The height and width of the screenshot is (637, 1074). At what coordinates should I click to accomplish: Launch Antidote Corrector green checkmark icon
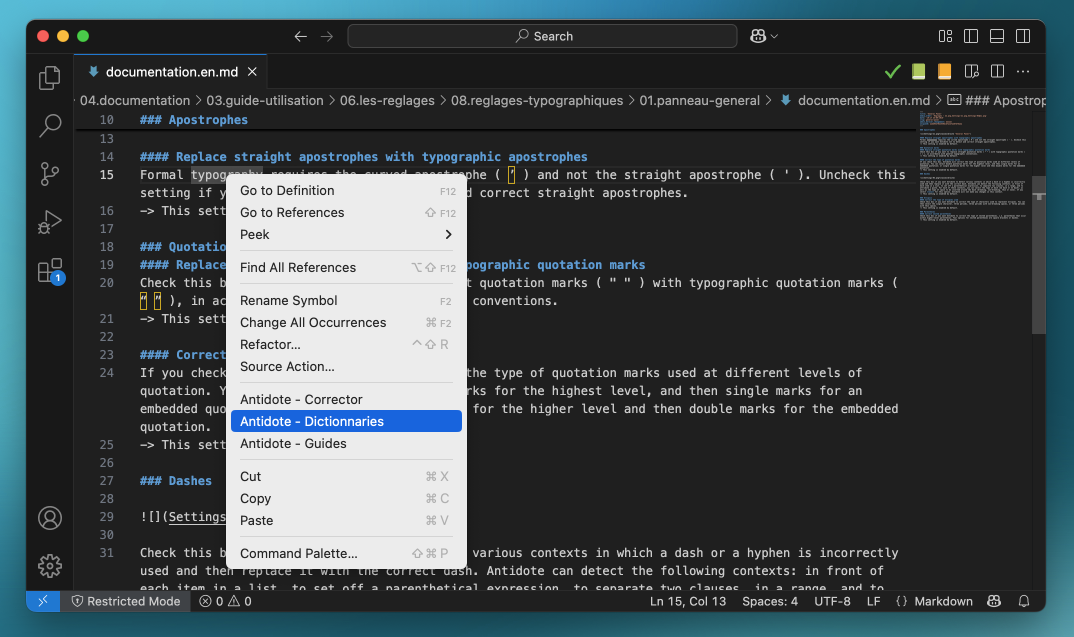coord(892,72)
